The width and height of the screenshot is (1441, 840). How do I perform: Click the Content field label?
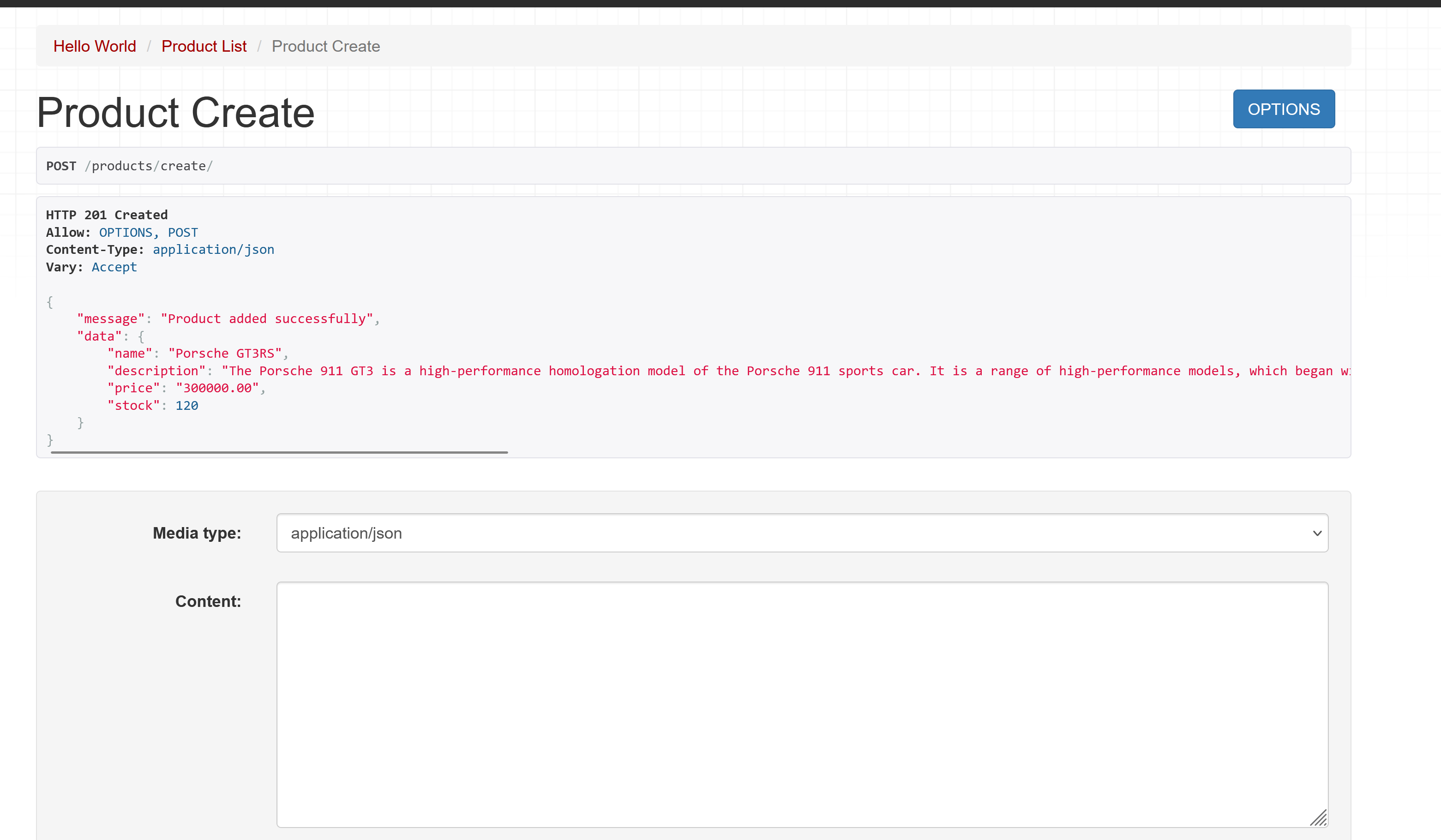208,601
